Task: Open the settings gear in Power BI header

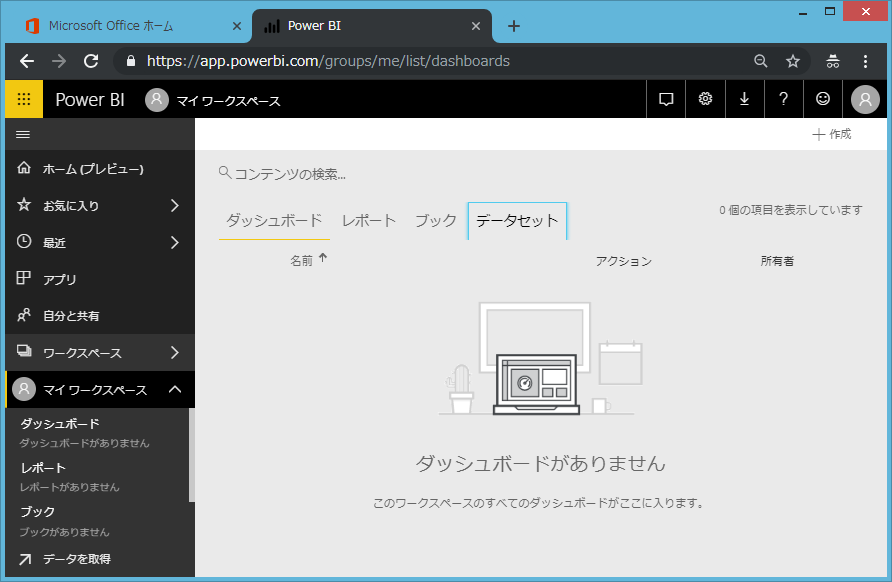Action: point(705,99)
